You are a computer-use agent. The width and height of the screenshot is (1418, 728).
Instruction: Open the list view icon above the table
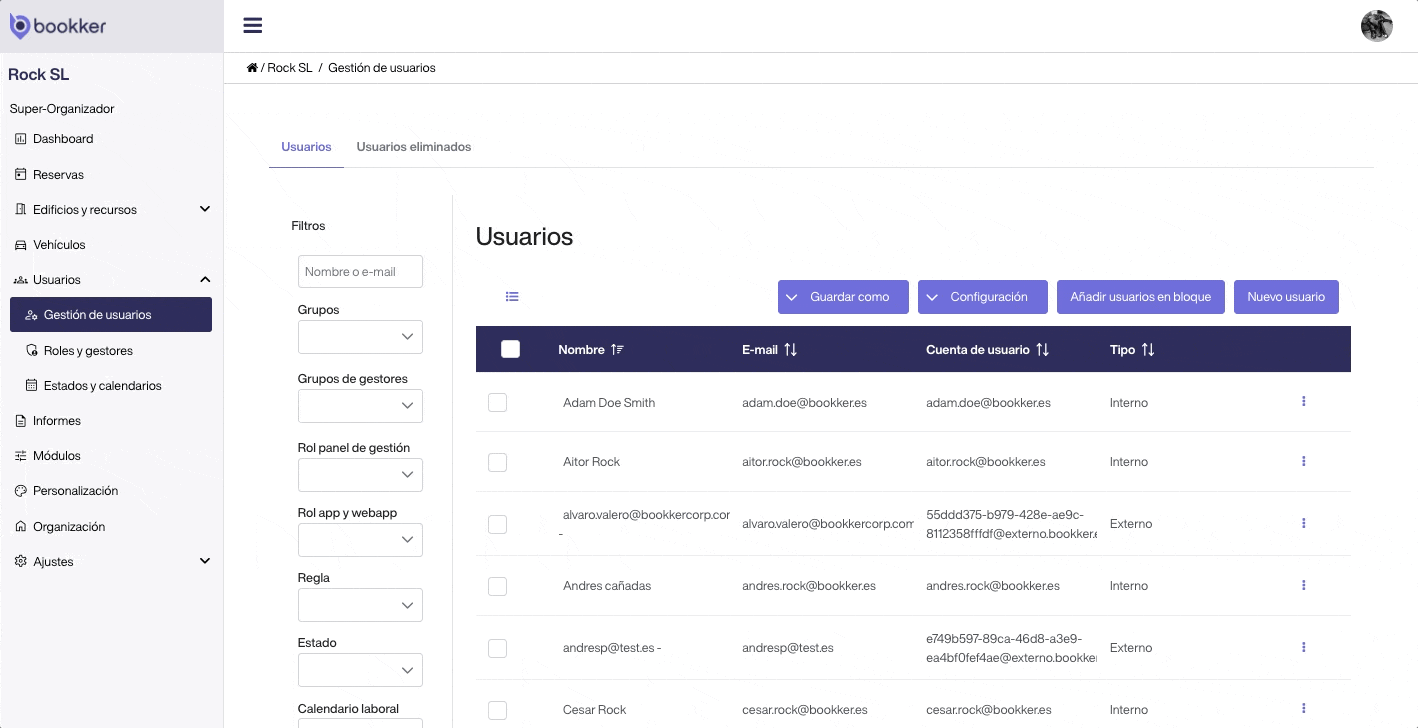(512, 296)
